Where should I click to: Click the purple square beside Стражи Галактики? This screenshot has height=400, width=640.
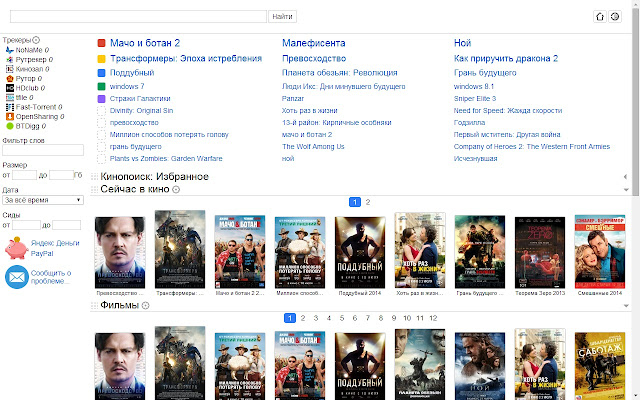coord(102,99)
